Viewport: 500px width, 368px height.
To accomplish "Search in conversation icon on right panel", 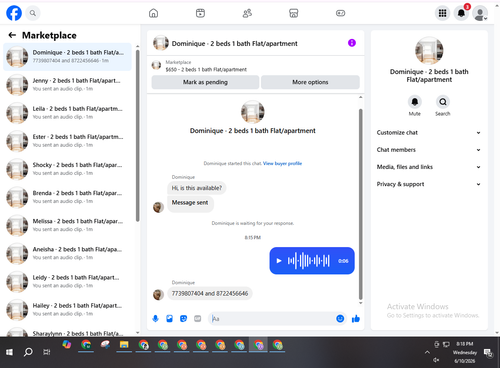I will pyautogui.click(x=443, y=102).
